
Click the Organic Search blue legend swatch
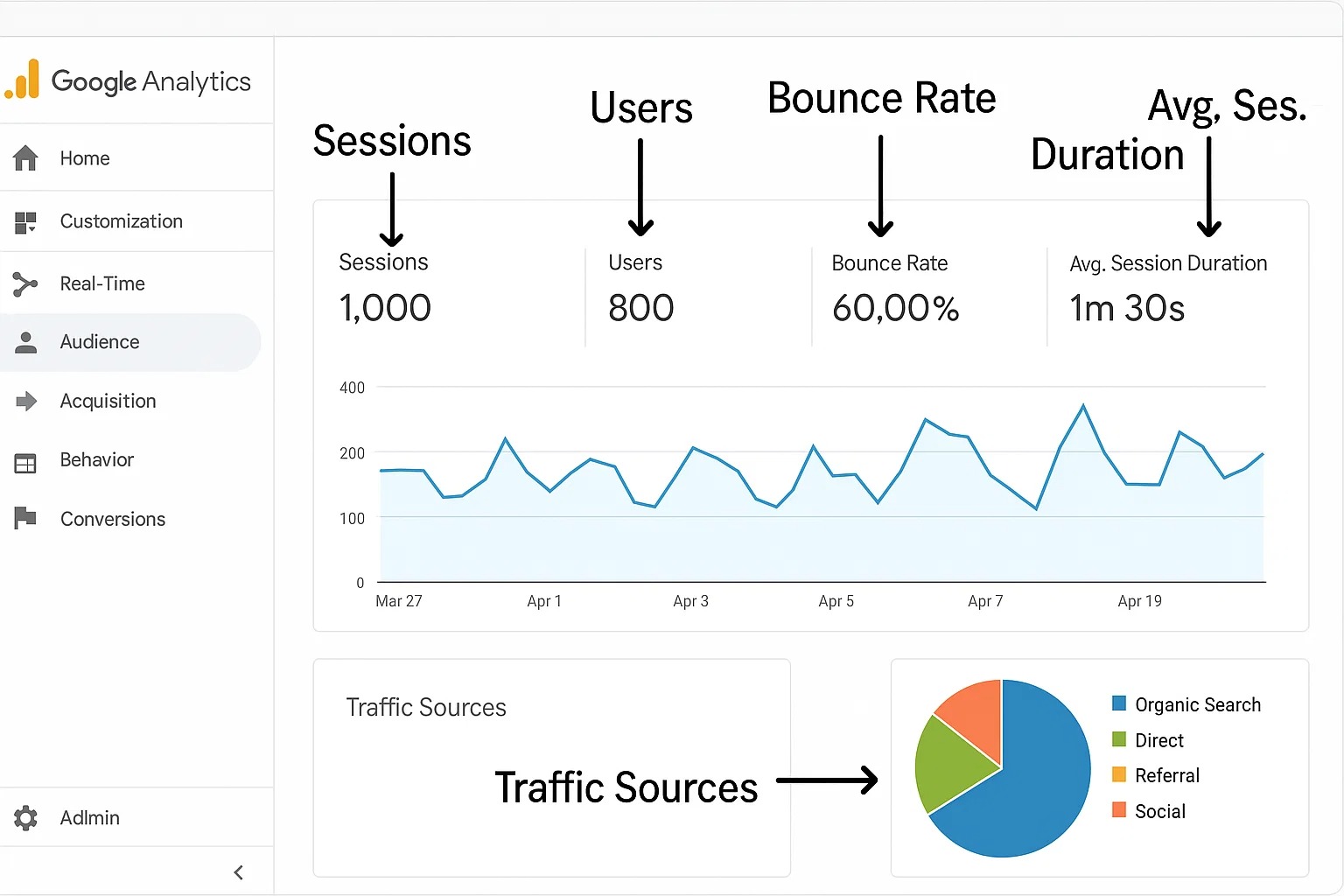(x=1119, y=703)
